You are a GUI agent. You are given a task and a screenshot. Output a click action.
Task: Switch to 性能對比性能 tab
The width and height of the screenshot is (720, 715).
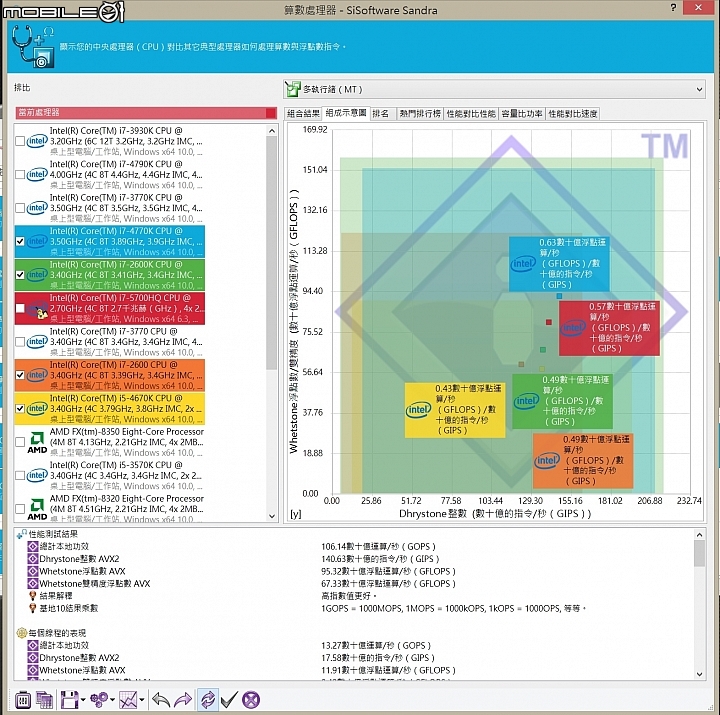click(x=471, y=113)
